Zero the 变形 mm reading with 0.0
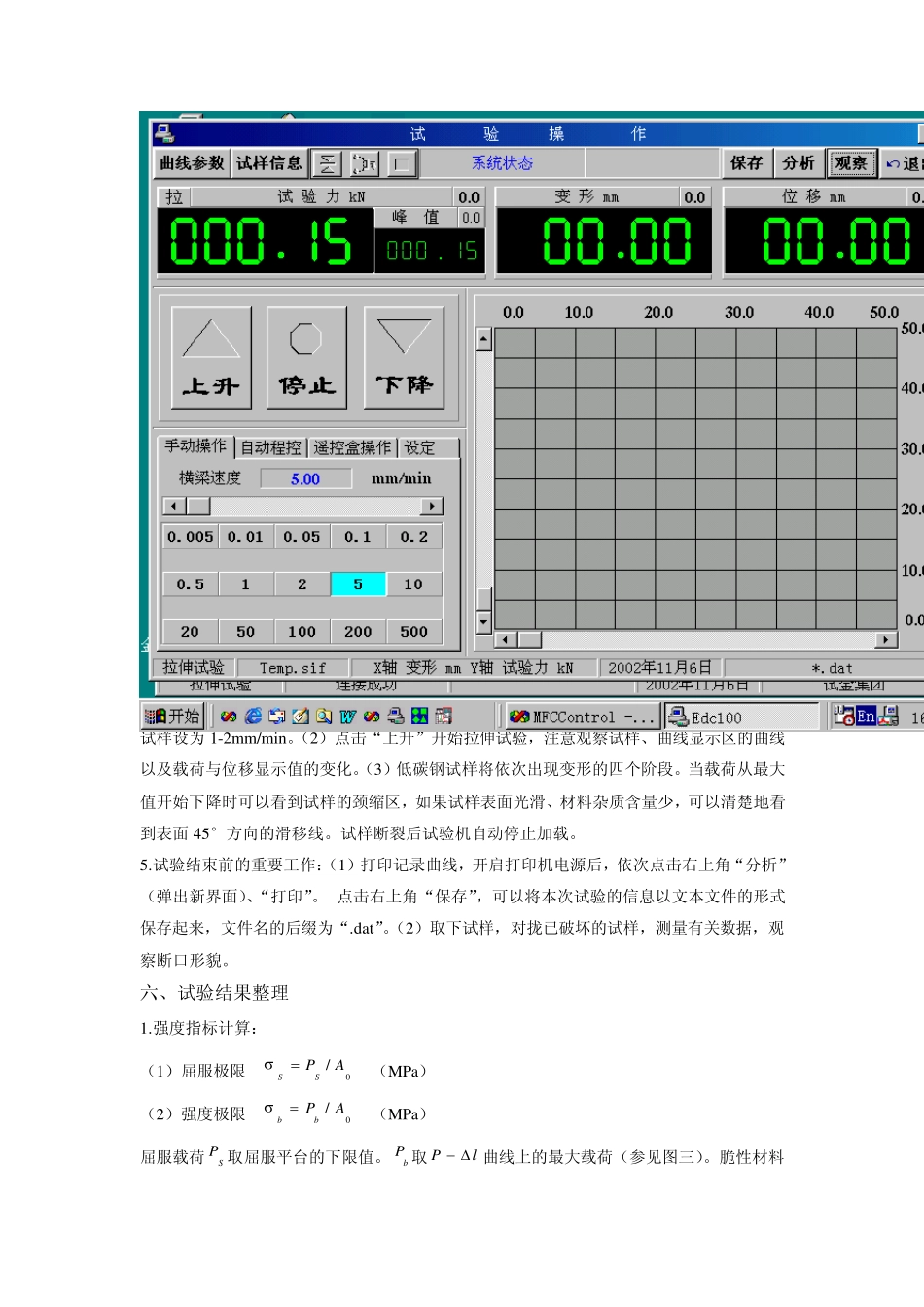 (x=694, y=197)
